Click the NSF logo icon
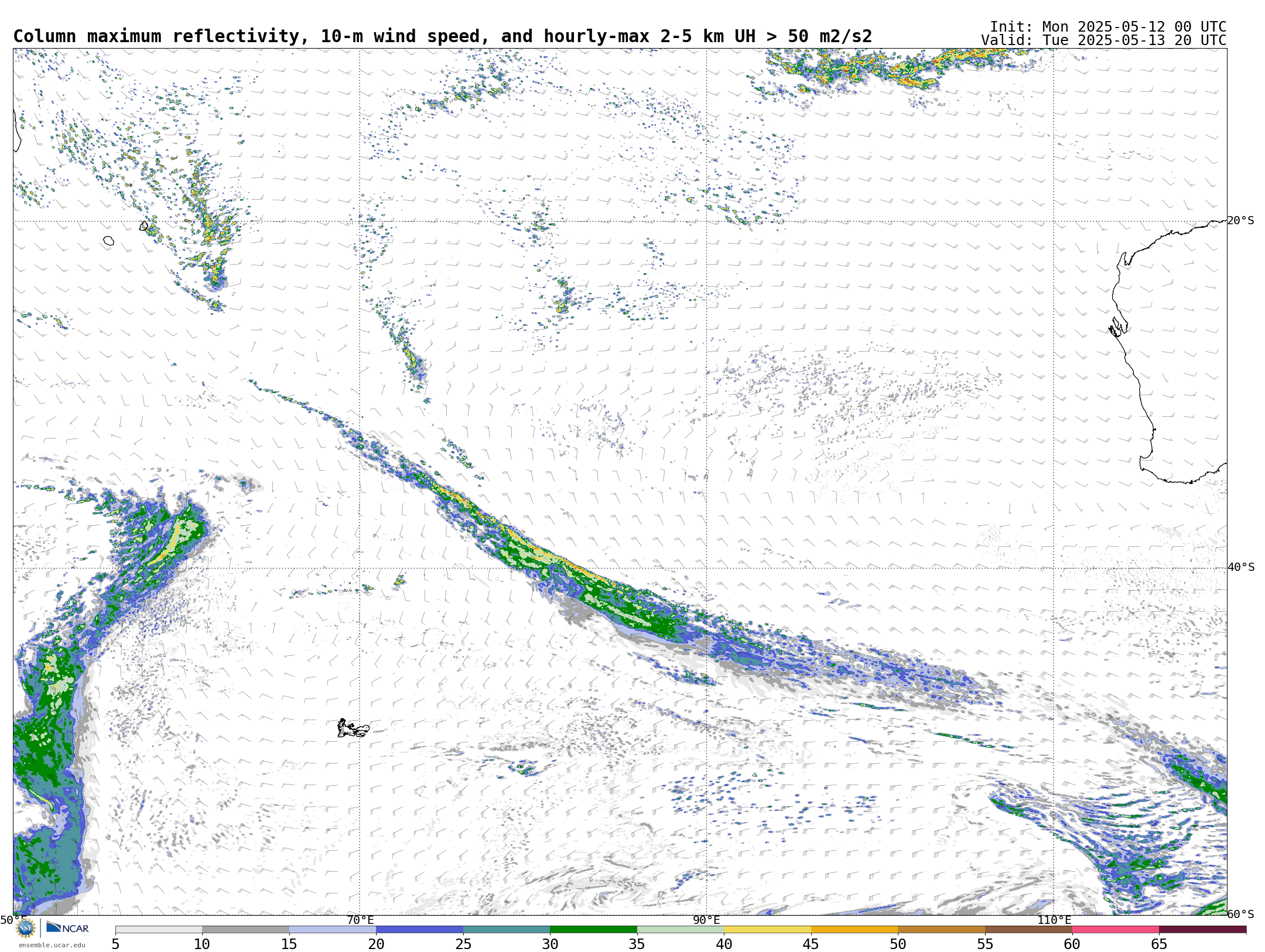The width and height of the screenshot is (1265, 952). 26,928
